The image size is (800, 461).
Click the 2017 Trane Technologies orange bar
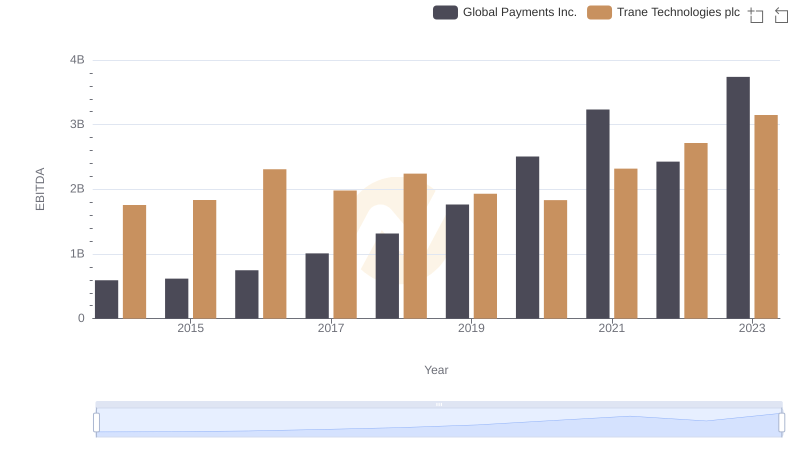pyautogui.click(x=345, y=254)
